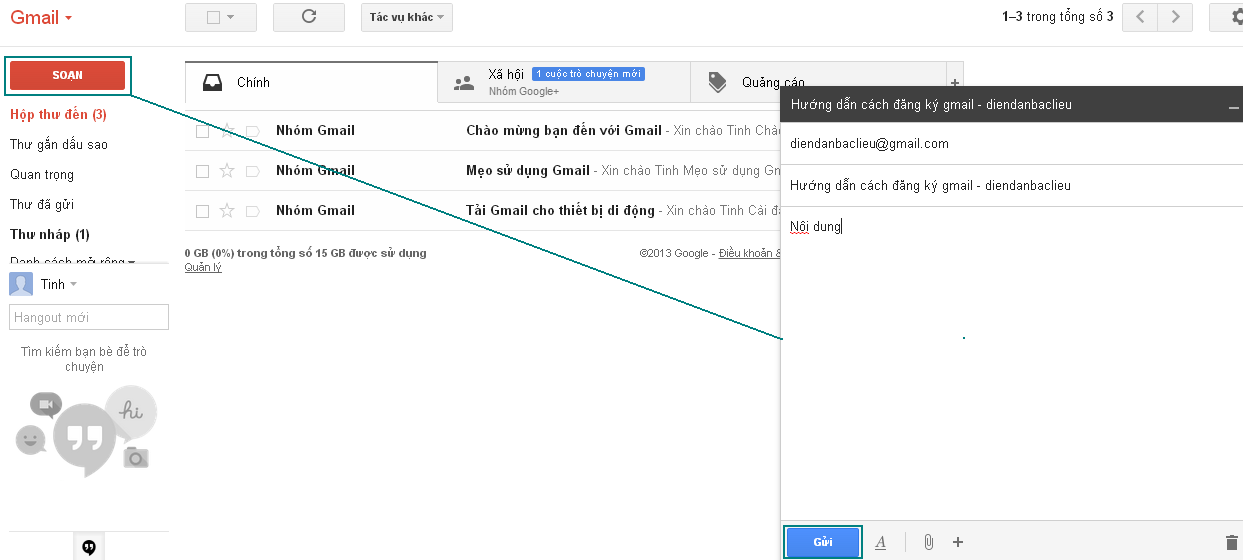The width and height of the screenshot is (1243, 560).
Task: Select the "Tải Gmail cho thiết bị di động" checkbox
Action: pyautogui.click(x=202, y=211)
